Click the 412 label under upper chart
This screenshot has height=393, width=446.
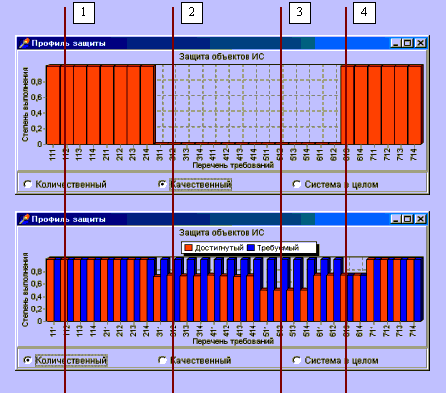pyautogui.click(x=226, y=155)
